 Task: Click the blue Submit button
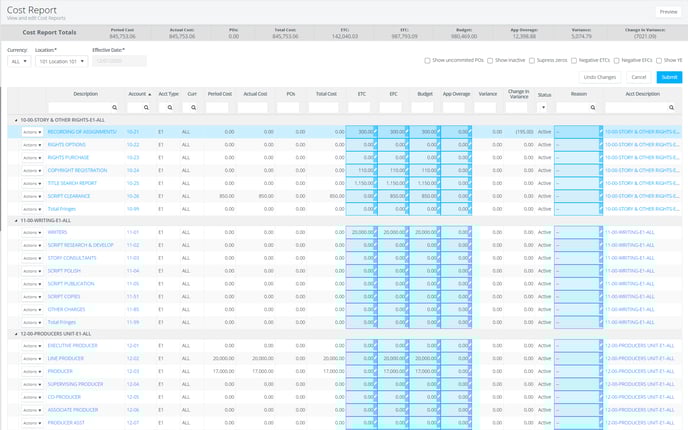669,77
